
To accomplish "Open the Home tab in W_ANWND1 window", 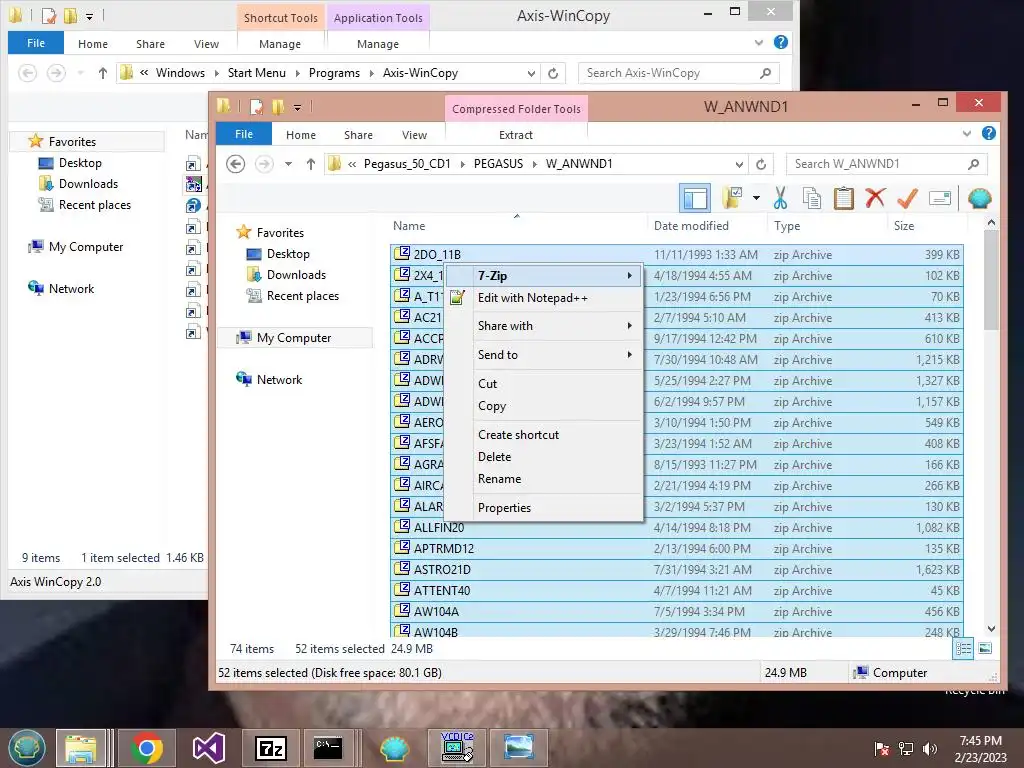I will click(300, 135).
